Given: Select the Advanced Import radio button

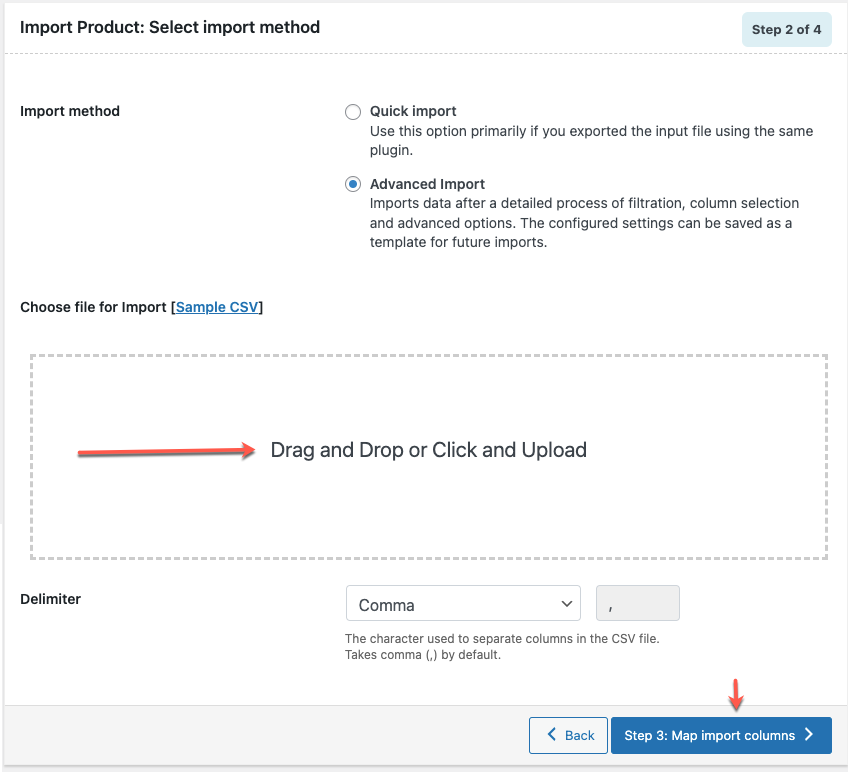Looking at the screenshot, I should 353,184.
